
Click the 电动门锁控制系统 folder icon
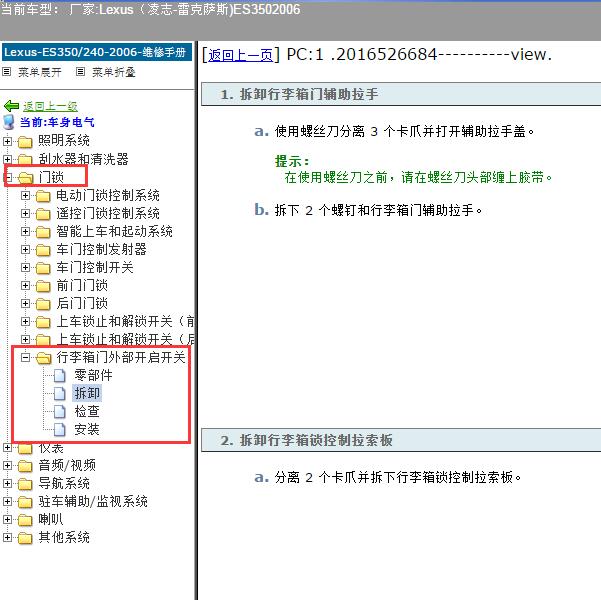43,196
